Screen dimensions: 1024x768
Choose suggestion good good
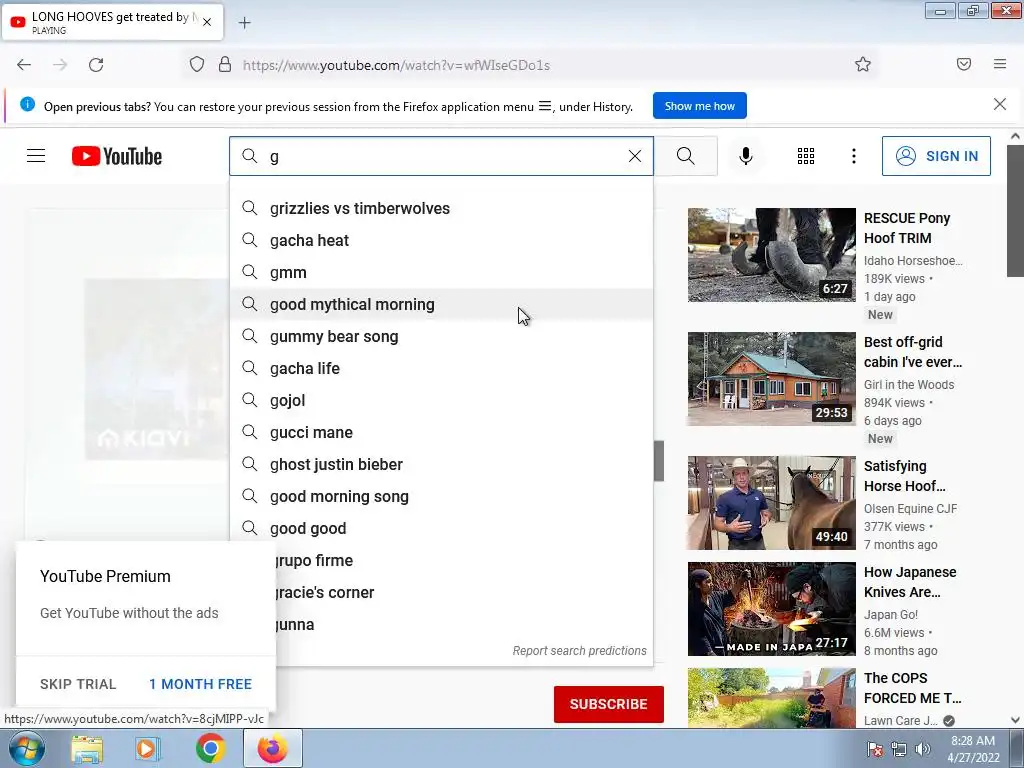441,528
